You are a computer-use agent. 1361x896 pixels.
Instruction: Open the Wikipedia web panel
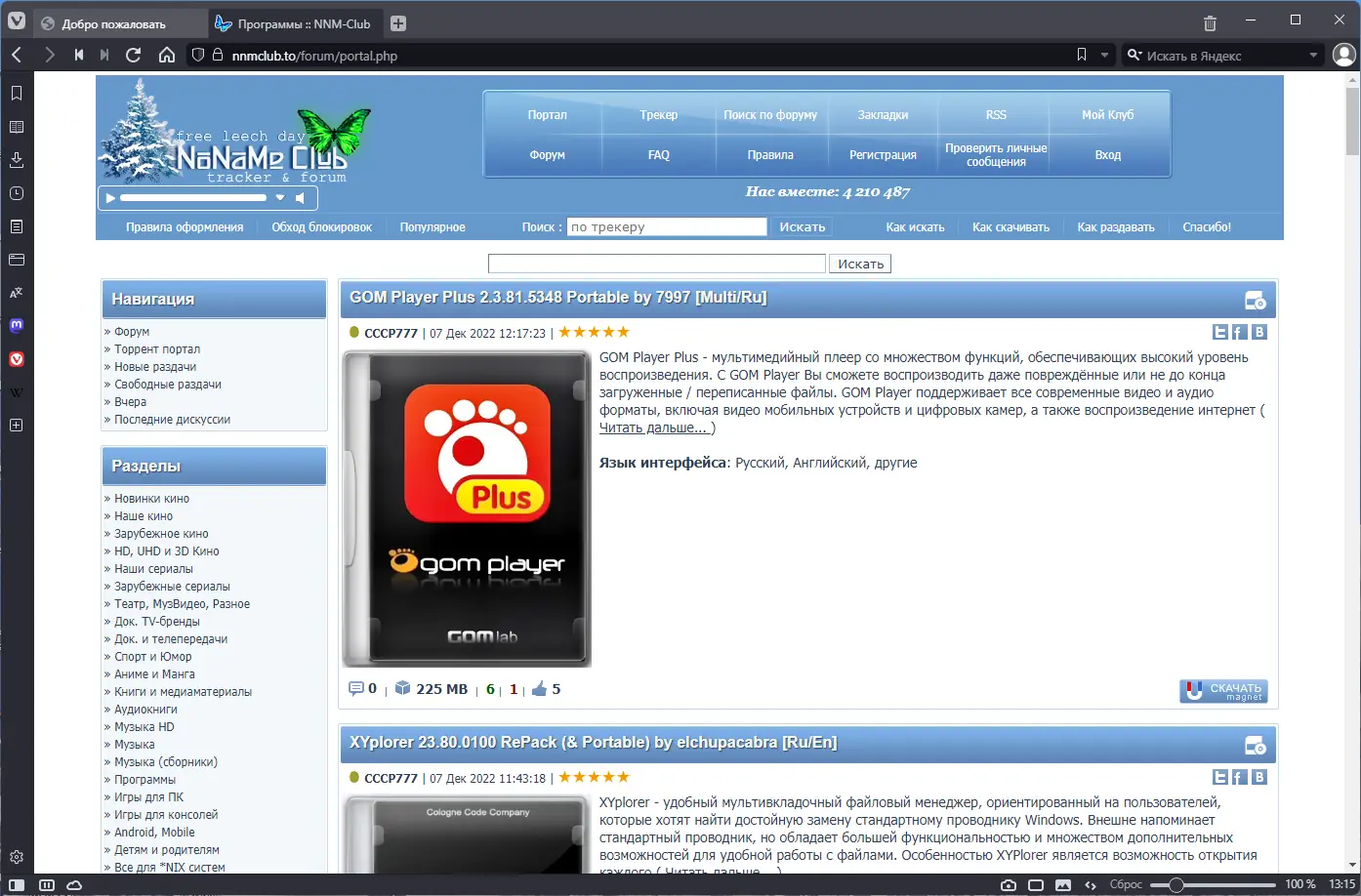(x=17, y=392)
